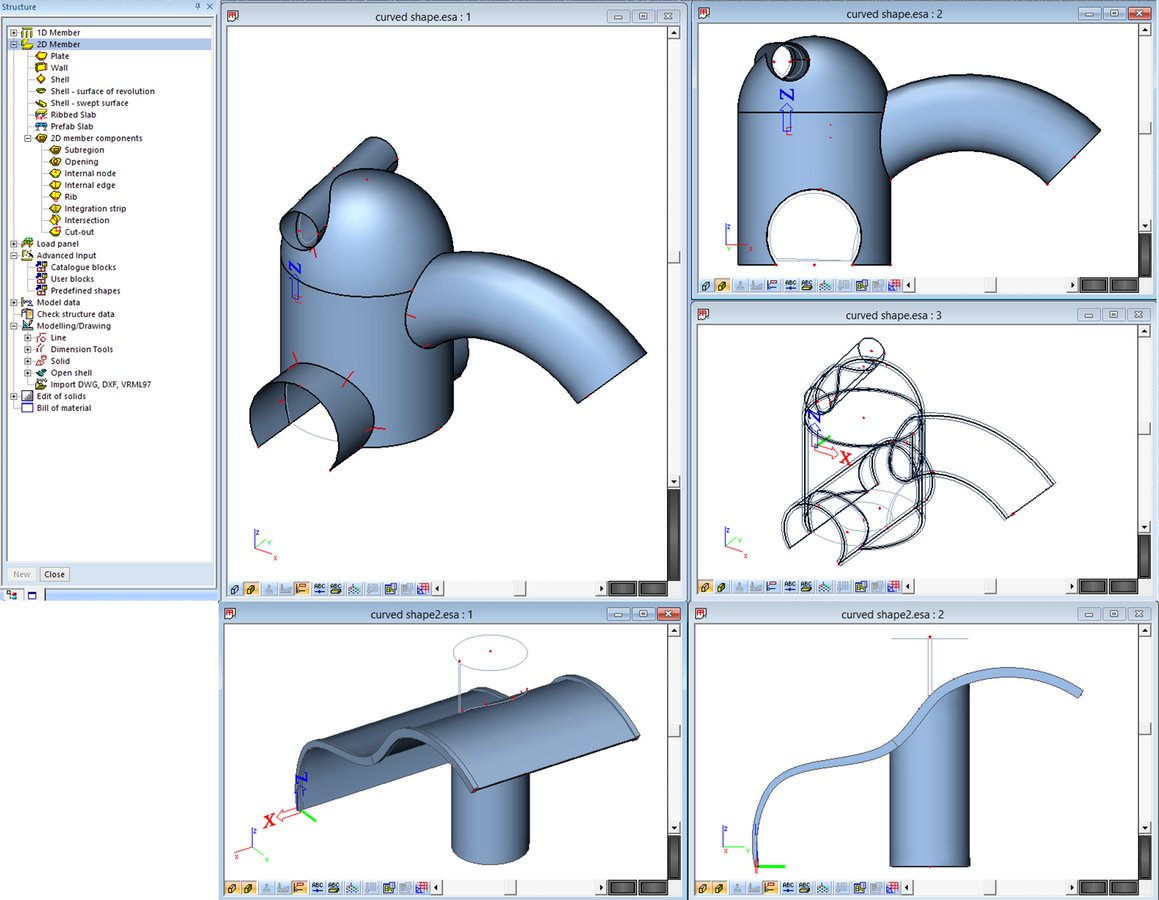This screenshot has width=1159, height=900.
Task: Toggle grid display in curved shape2 window 1
Action: click(423, 887)
